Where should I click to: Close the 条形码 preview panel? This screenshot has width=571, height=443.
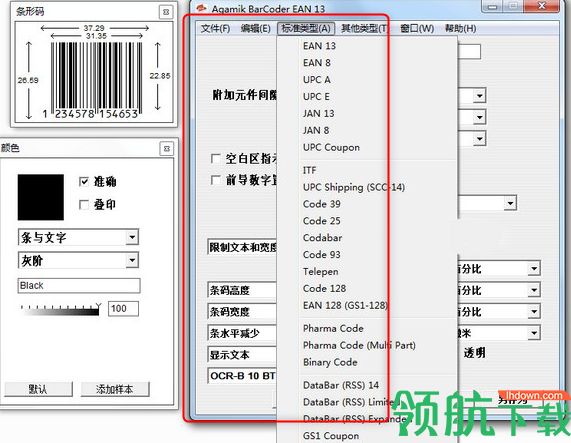(166, 12)
